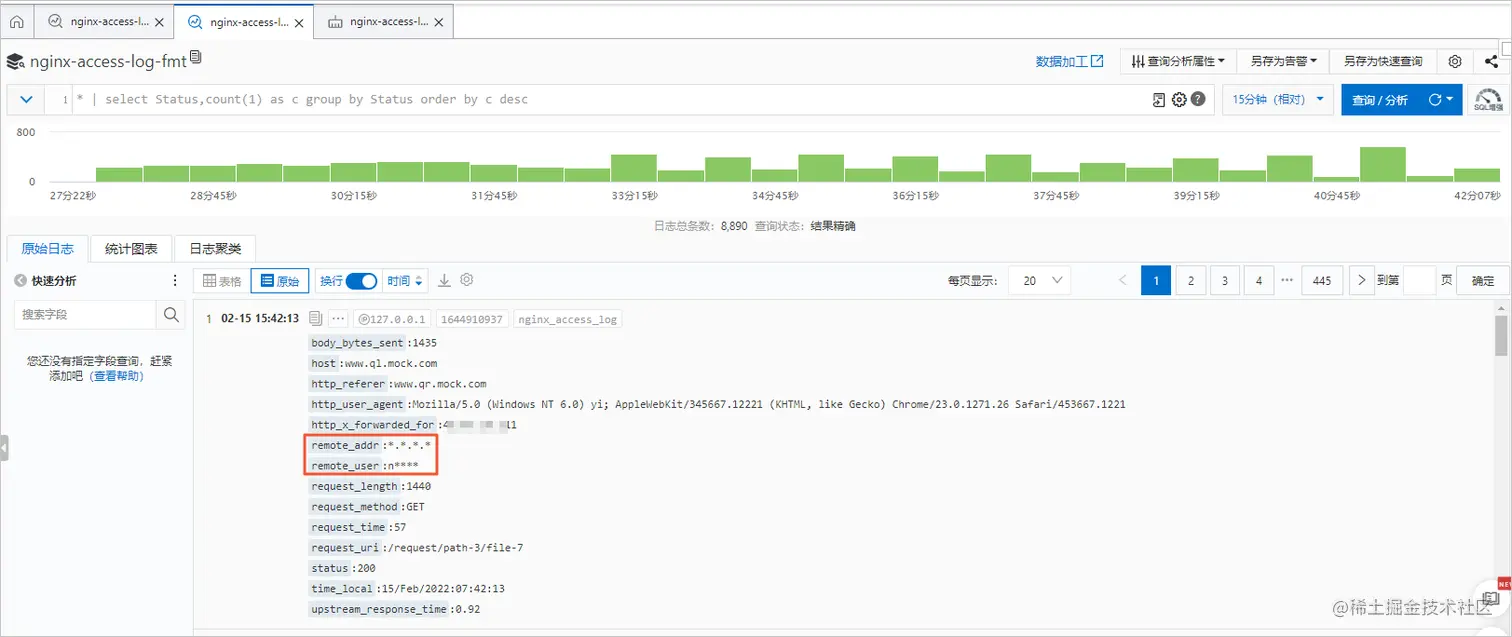Viewport: 1512px width, 637px height.
Task: Click the share icon at top right
Action: coord(1491,61)
